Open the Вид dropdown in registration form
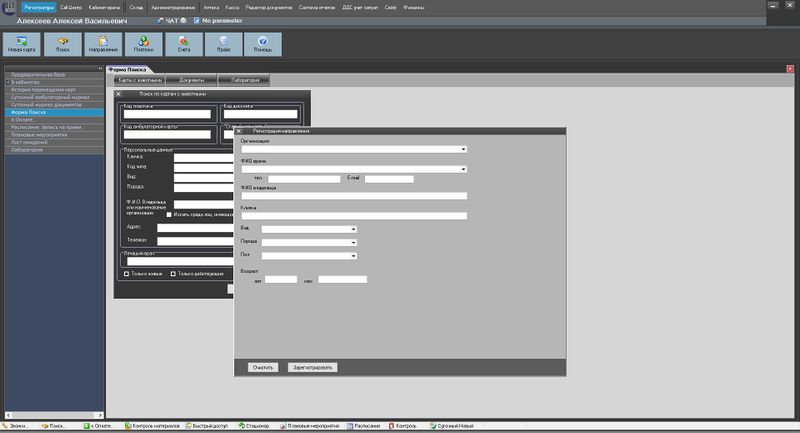 [x=354, y=229]
